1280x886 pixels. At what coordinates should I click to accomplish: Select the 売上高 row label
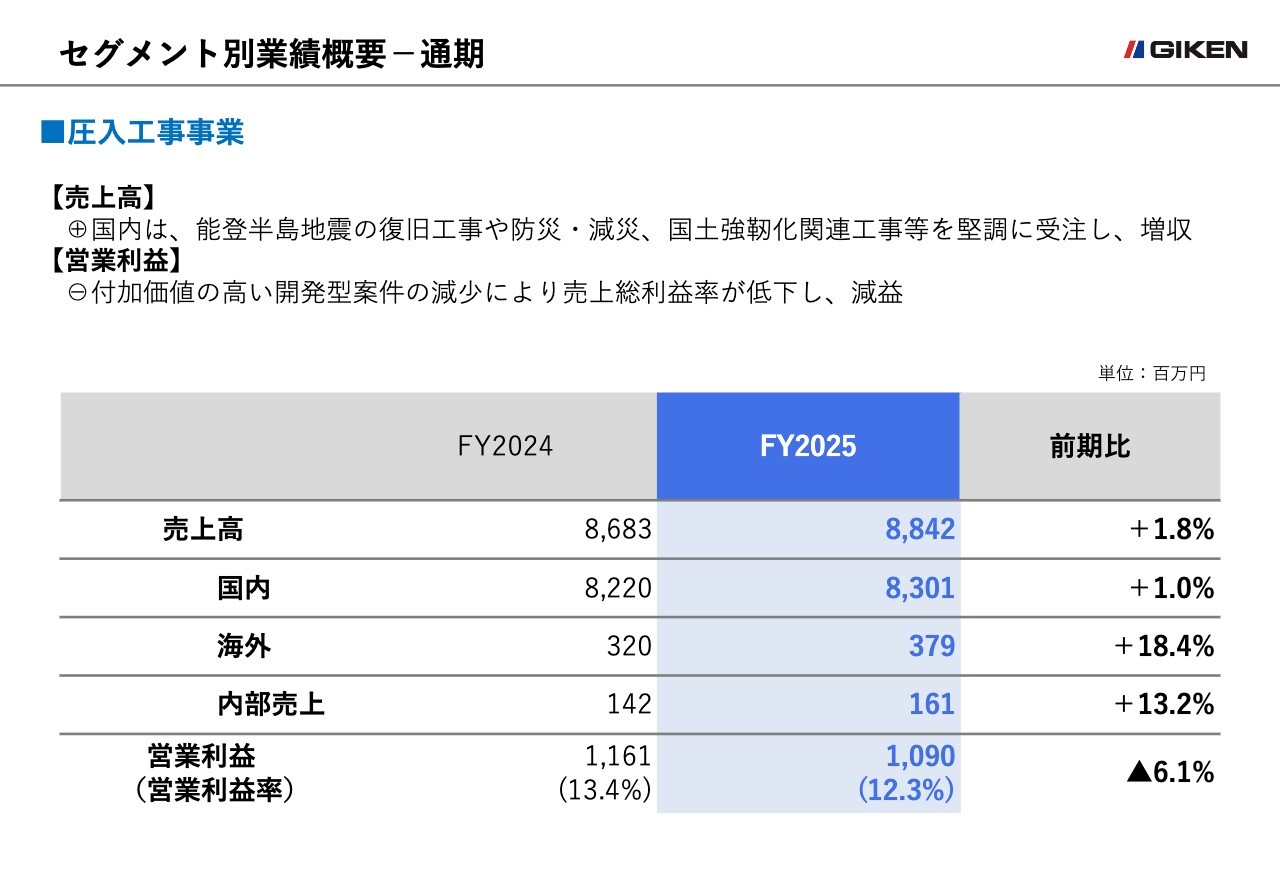click(203, 530)
